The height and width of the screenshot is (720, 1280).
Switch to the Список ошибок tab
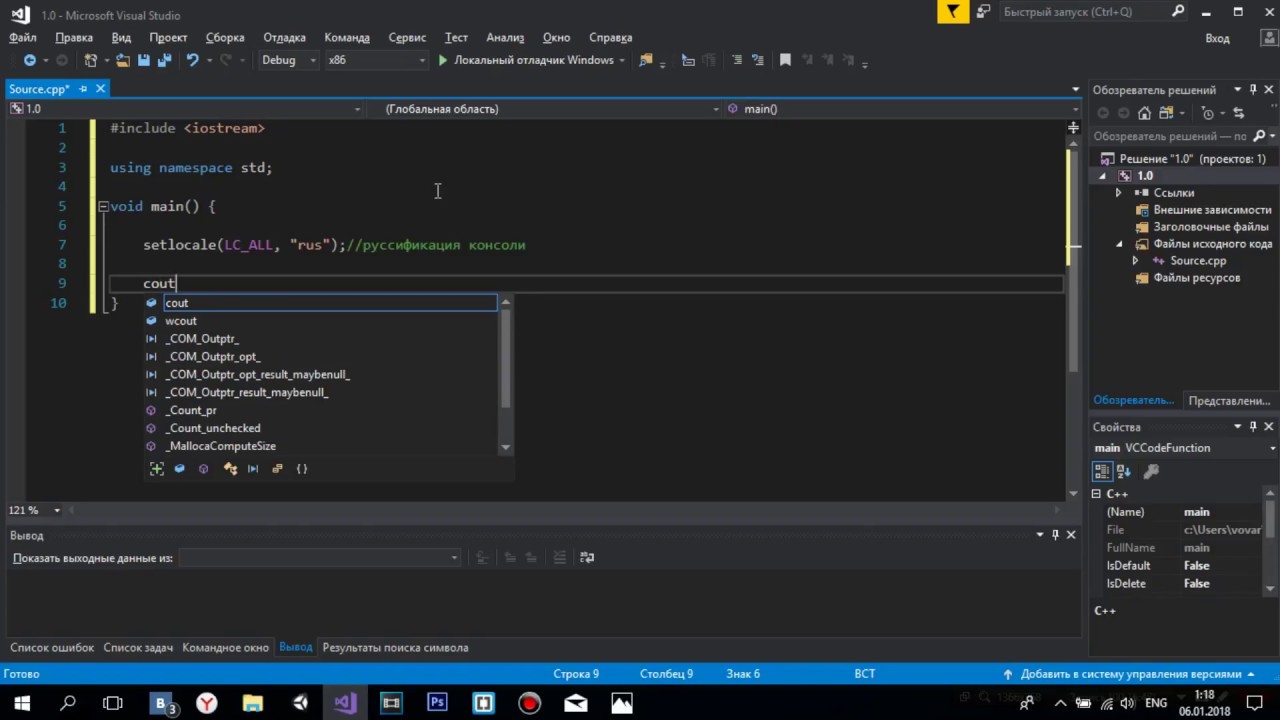tap(52, 647)
